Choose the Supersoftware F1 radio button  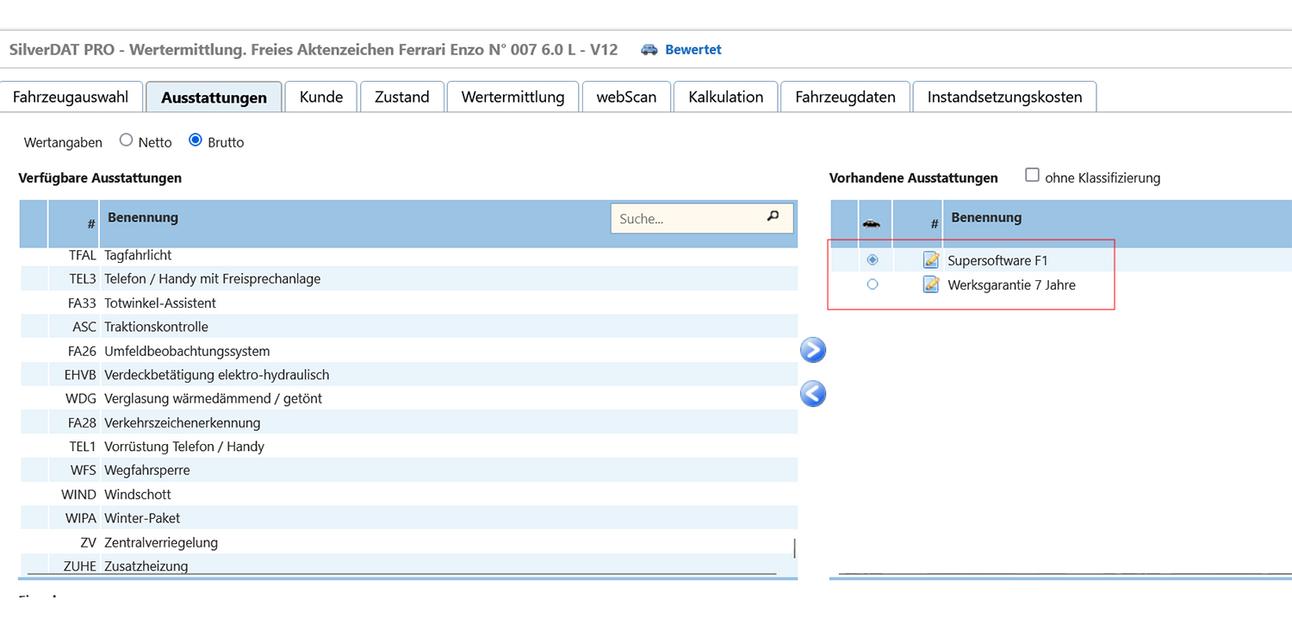(873, 260)
